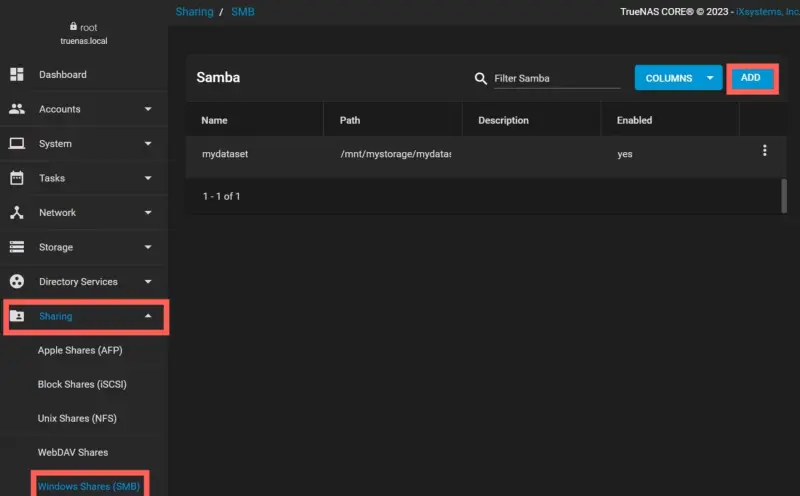Image resolution: width=800 pixels, height=496 pixels.
Task: Click the Tasks calendar icon
Action: pyautogui.click(x=17, y=178)
